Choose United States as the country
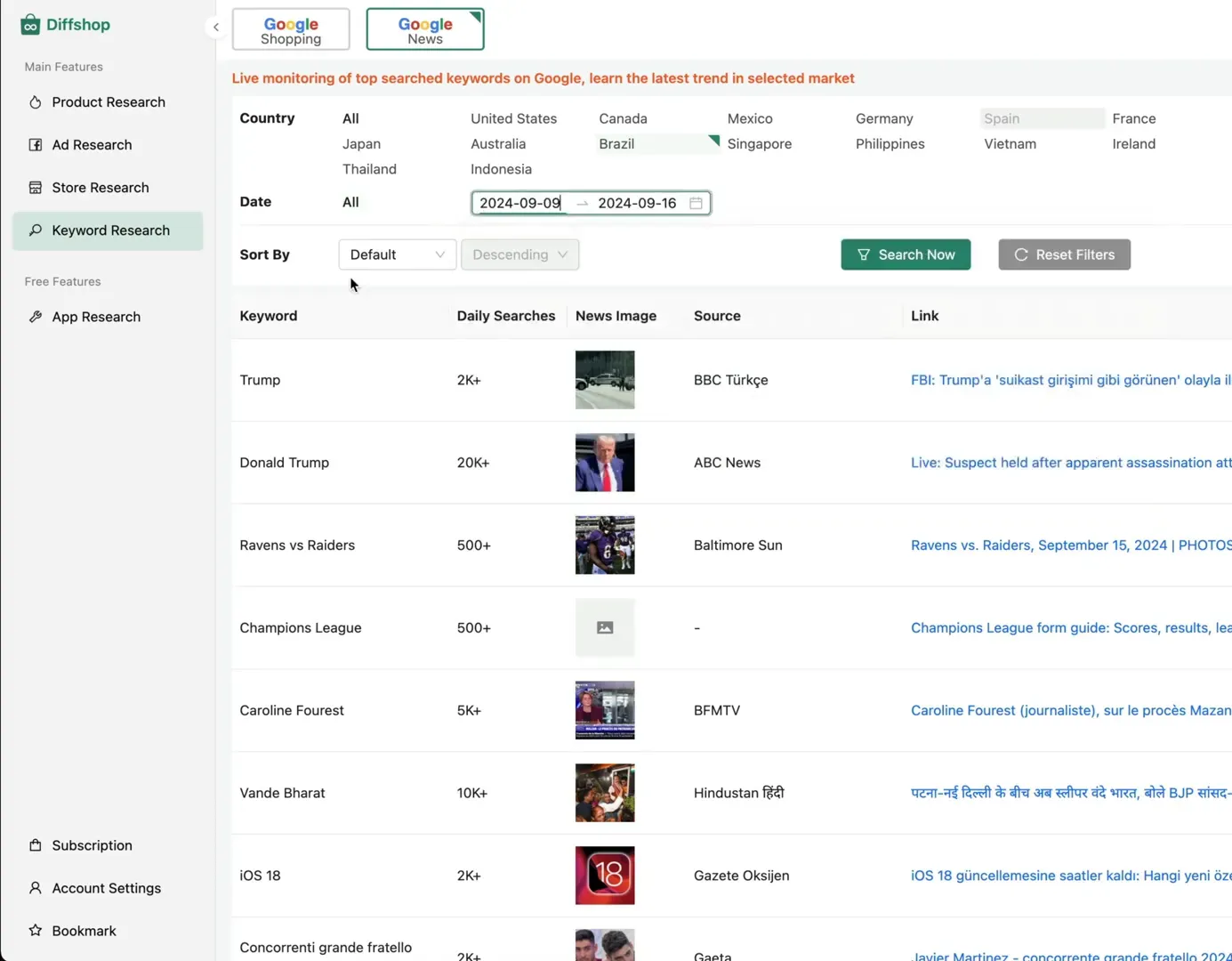This screenshot has width=1232, height=961. coord(513,118)
